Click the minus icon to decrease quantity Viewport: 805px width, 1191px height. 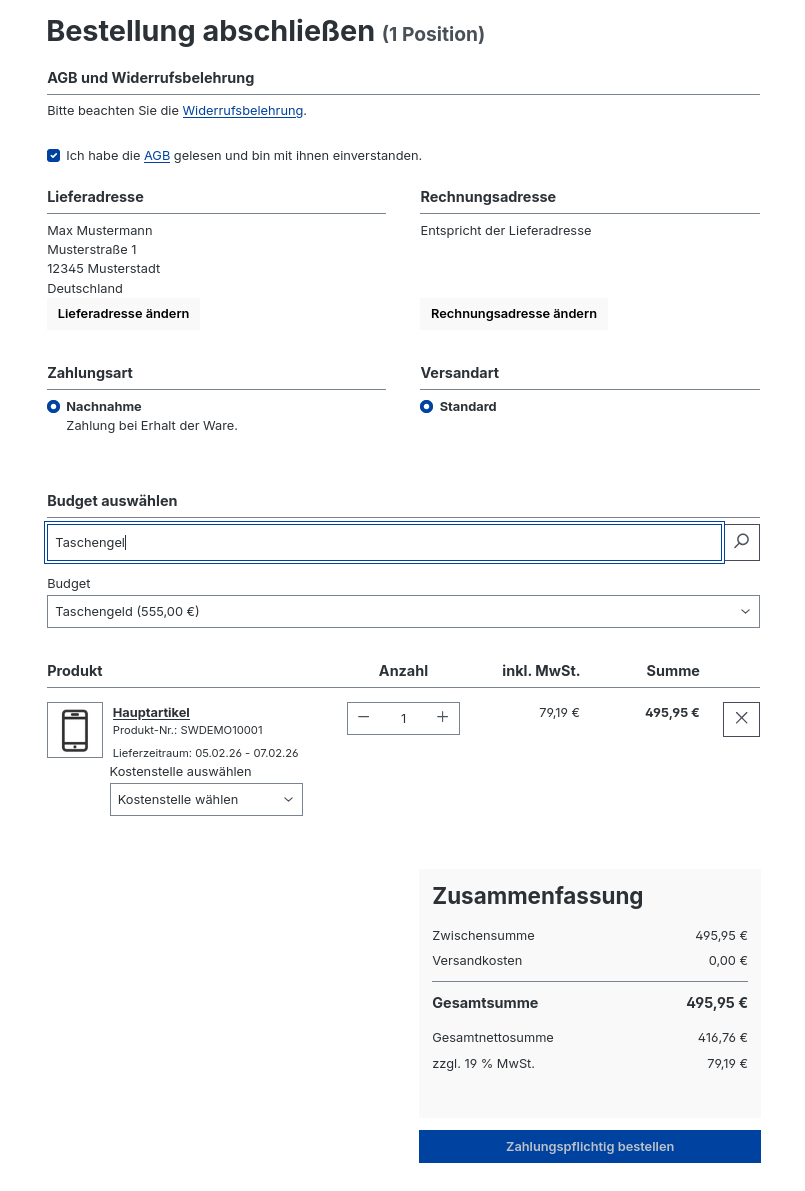[x=364, y=717]
